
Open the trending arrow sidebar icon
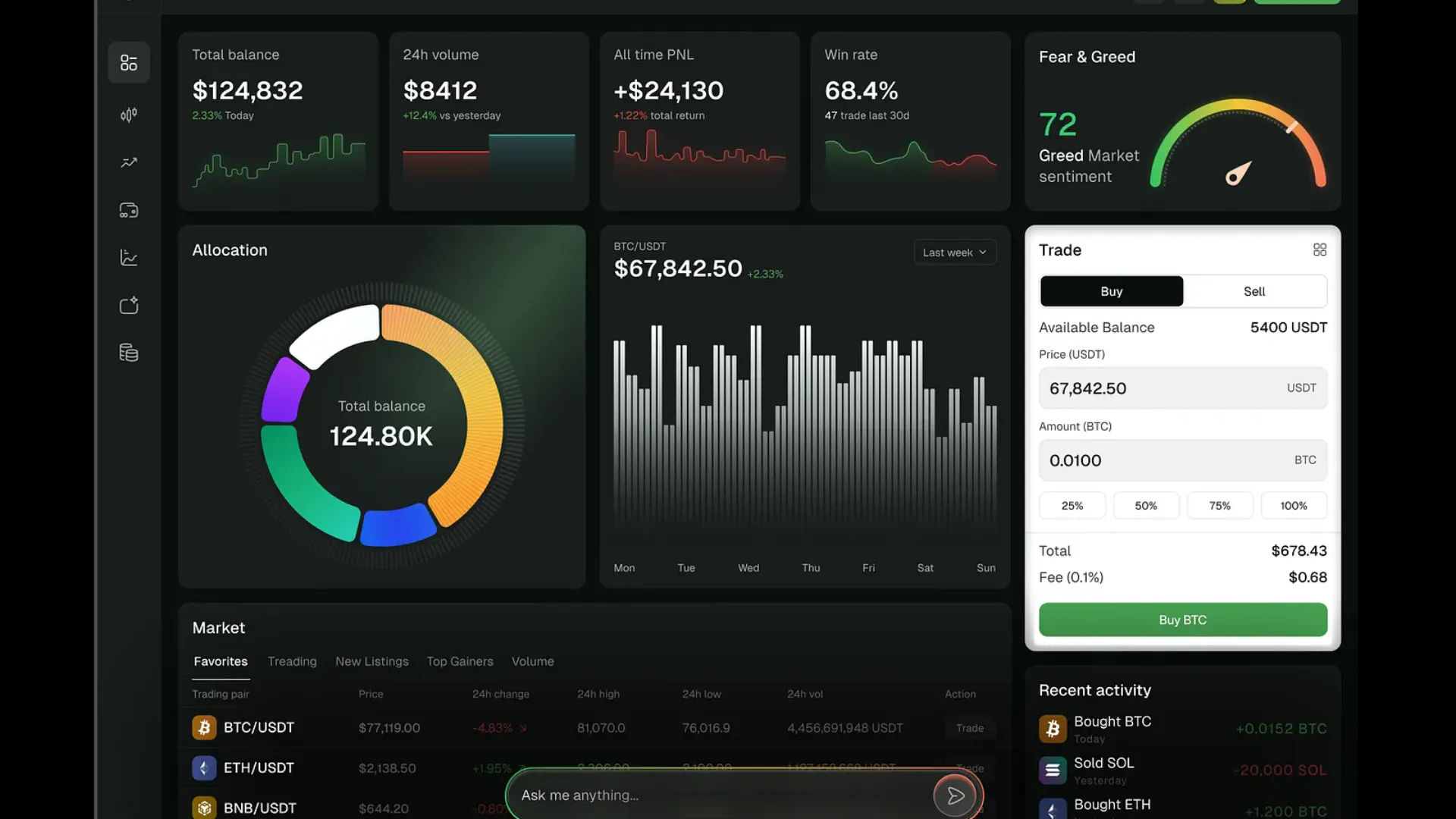pyautogui.click(x=129, y=162)
